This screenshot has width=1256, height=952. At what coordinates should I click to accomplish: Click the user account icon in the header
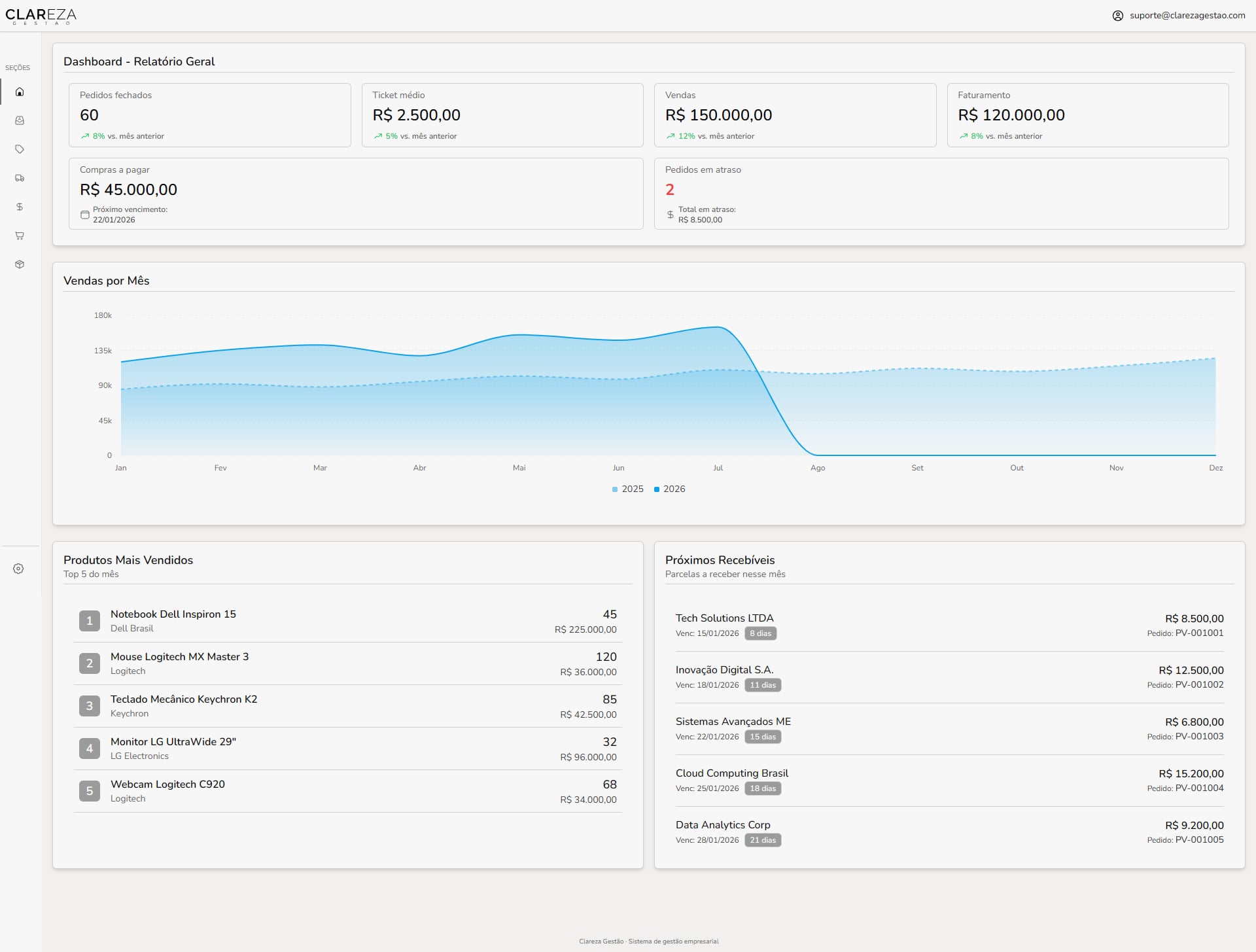point(1117,15)
